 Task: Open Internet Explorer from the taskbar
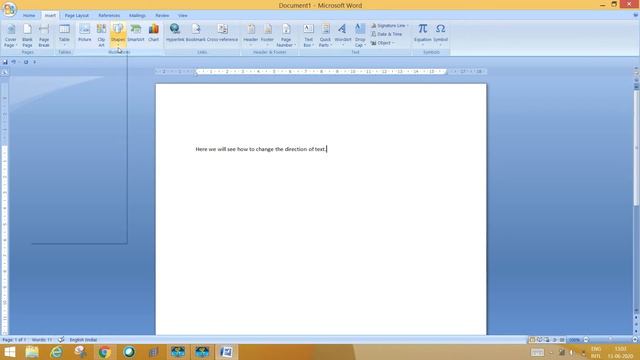click(56, 352)
